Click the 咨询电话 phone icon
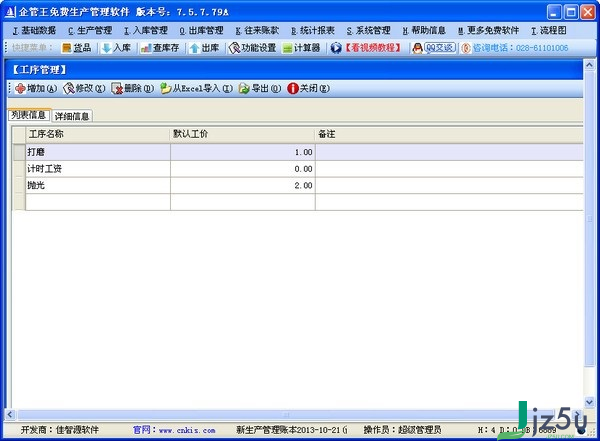This screenshot has width=600, height=441. click(x=465, y=48)
